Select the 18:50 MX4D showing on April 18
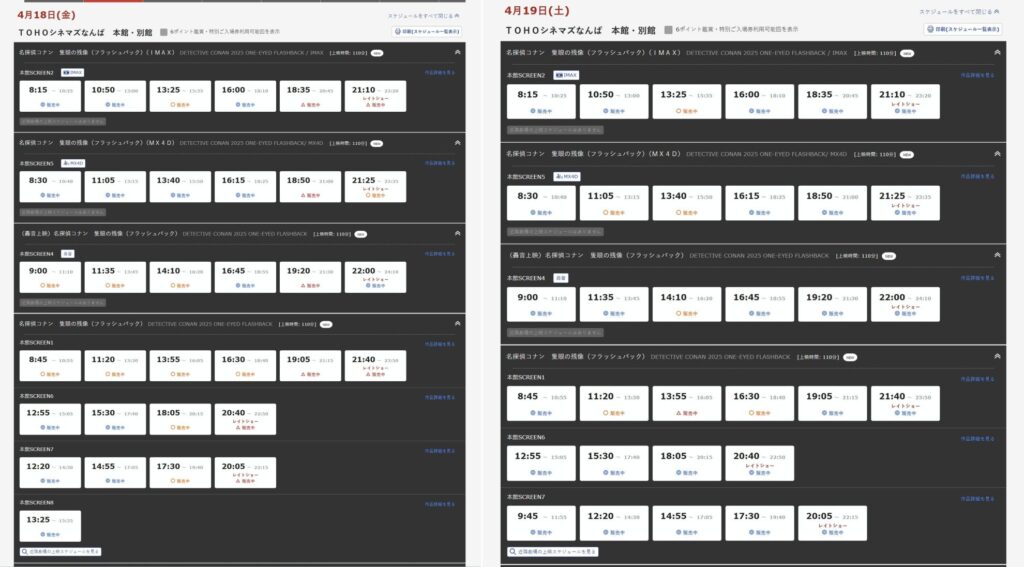1024x567 pixels. pyautogui.click(x=310, y=187)
